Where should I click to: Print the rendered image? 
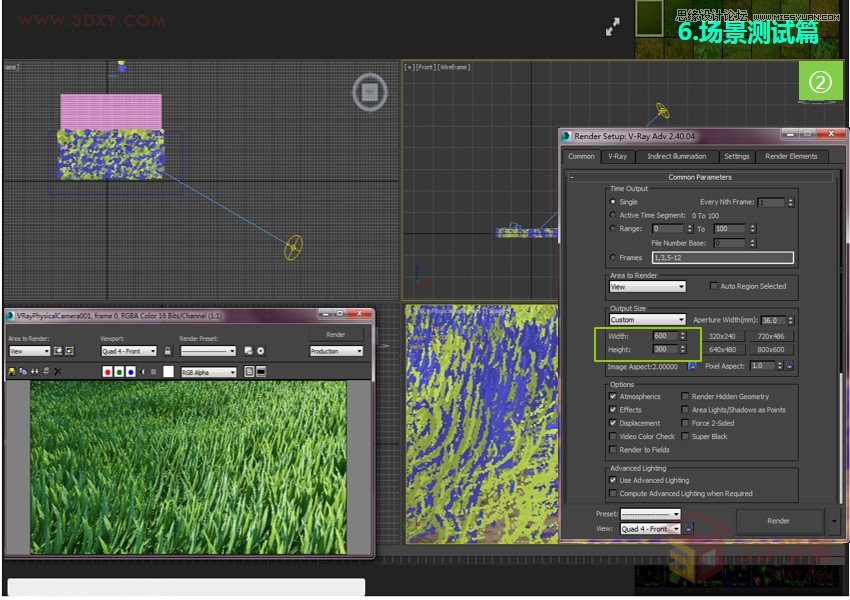tap(46, 372)
